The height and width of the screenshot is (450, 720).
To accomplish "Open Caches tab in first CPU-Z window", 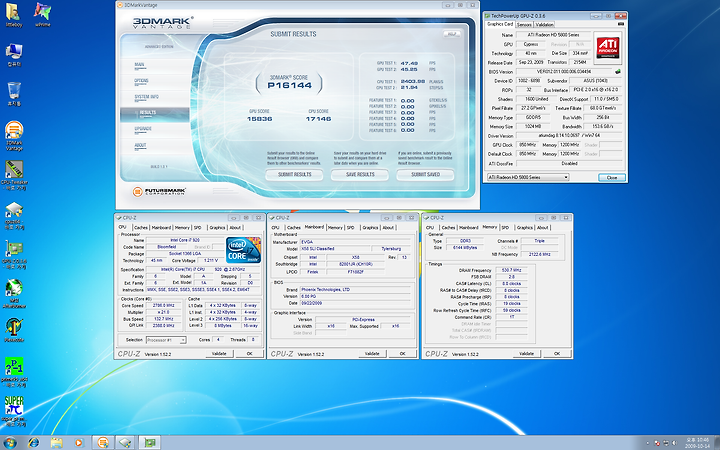I will tap(141, 227).
